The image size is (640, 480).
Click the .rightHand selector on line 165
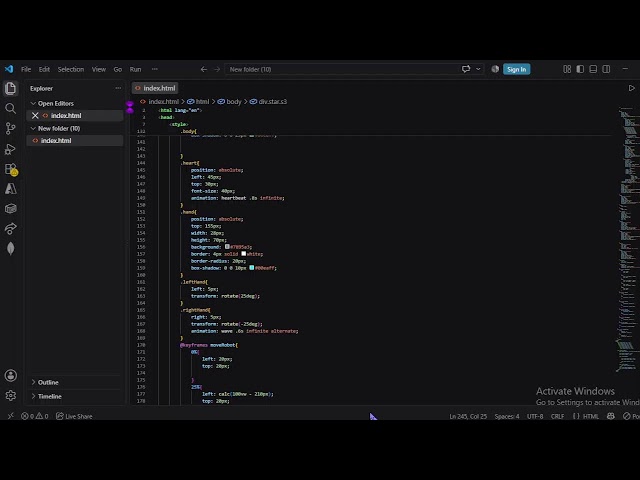(x=196, y=310)
